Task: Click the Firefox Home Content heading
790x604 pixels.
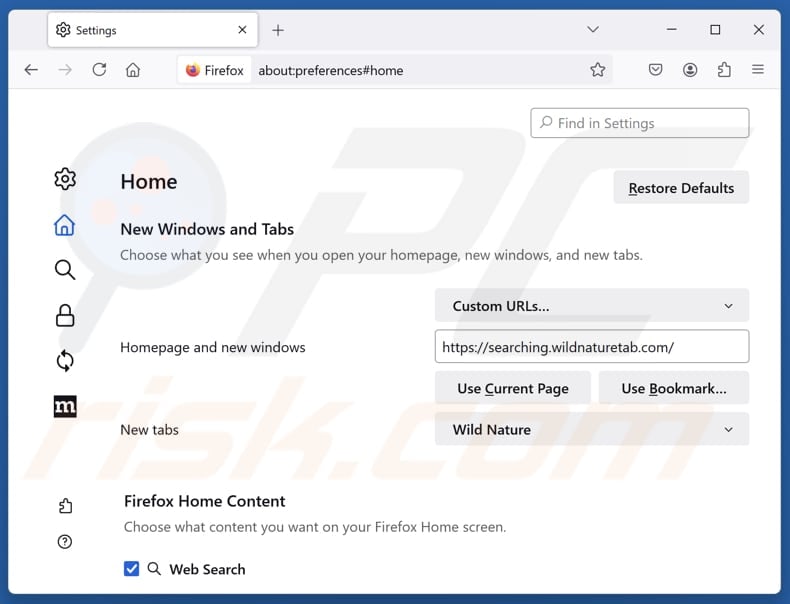Action: click(205, 501)
